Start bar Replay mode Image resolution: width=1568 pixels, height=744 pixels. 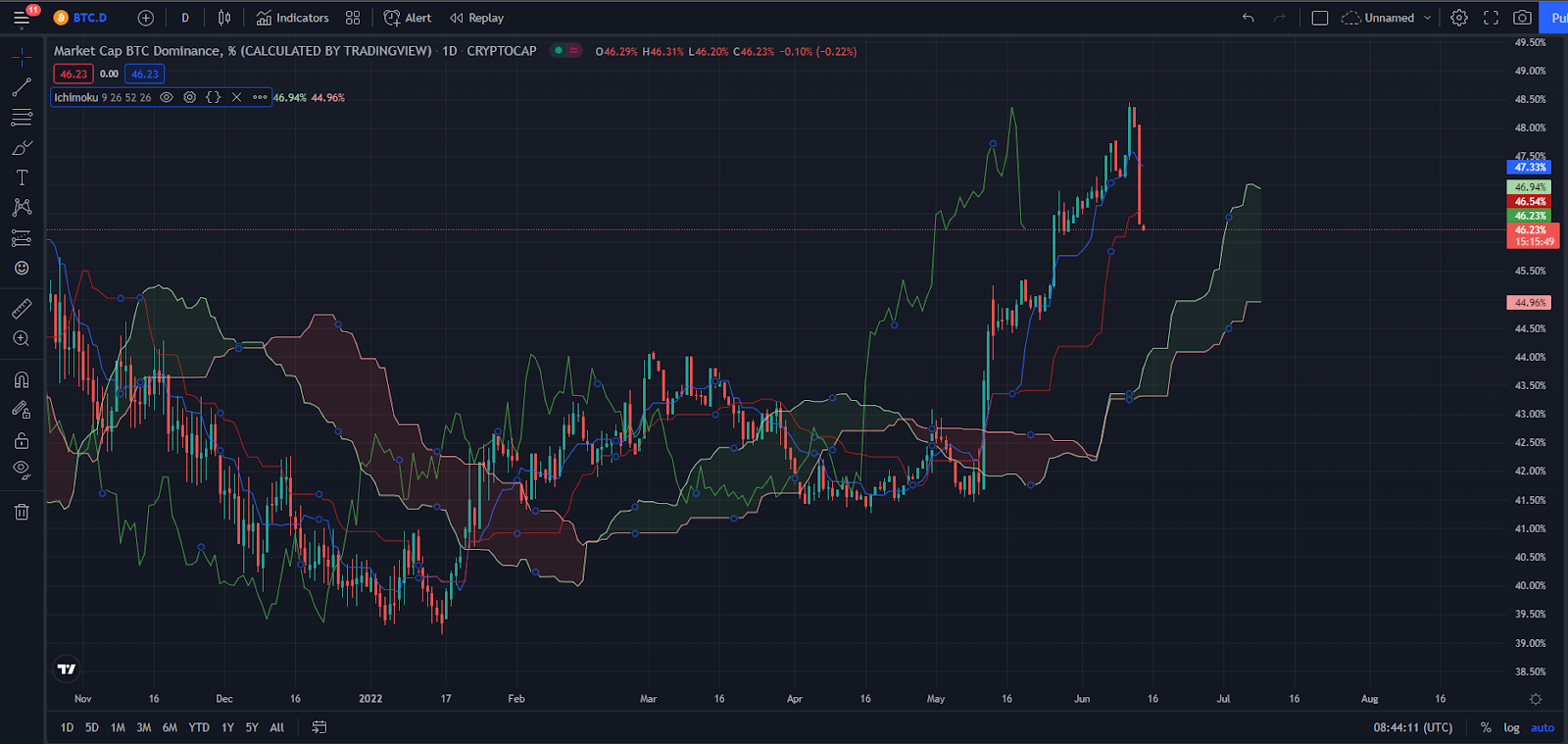point(476,18)
